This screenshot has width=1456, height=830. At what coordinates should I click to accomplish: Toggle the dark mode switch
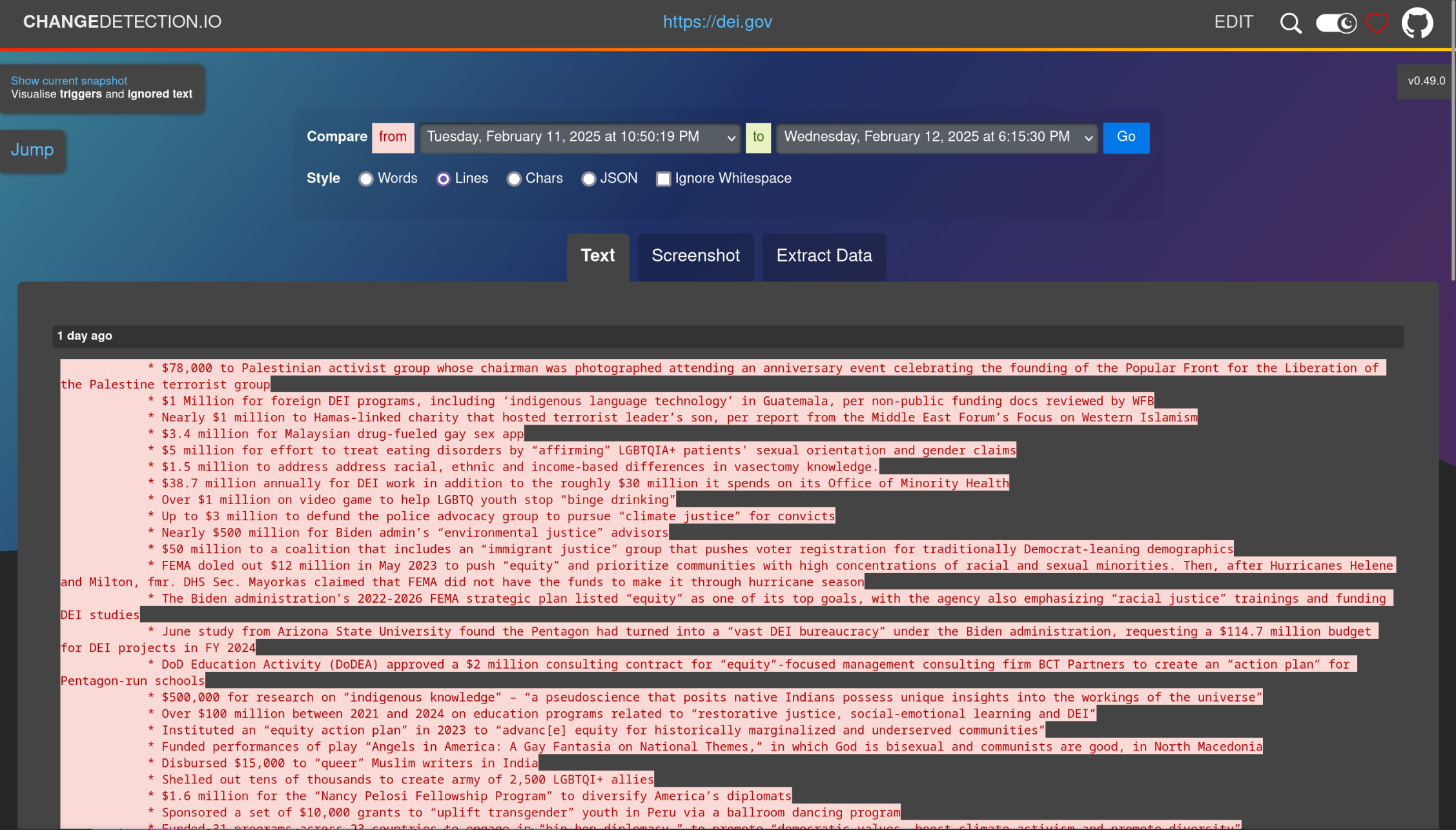pos(1336,23)
